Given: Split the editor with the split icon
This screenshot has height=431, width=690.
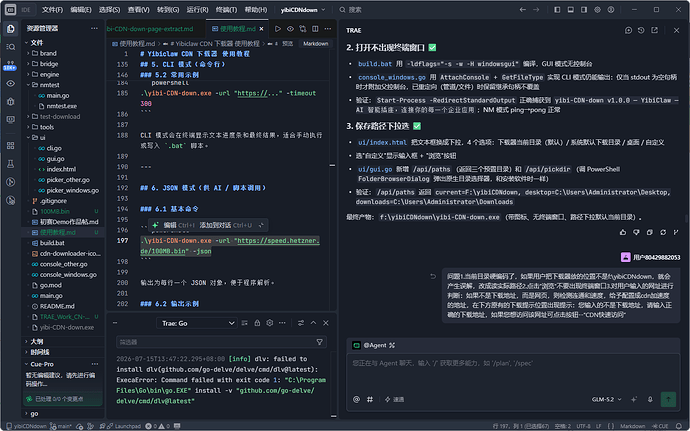Looking at the screenshot, I should point(315,29).
